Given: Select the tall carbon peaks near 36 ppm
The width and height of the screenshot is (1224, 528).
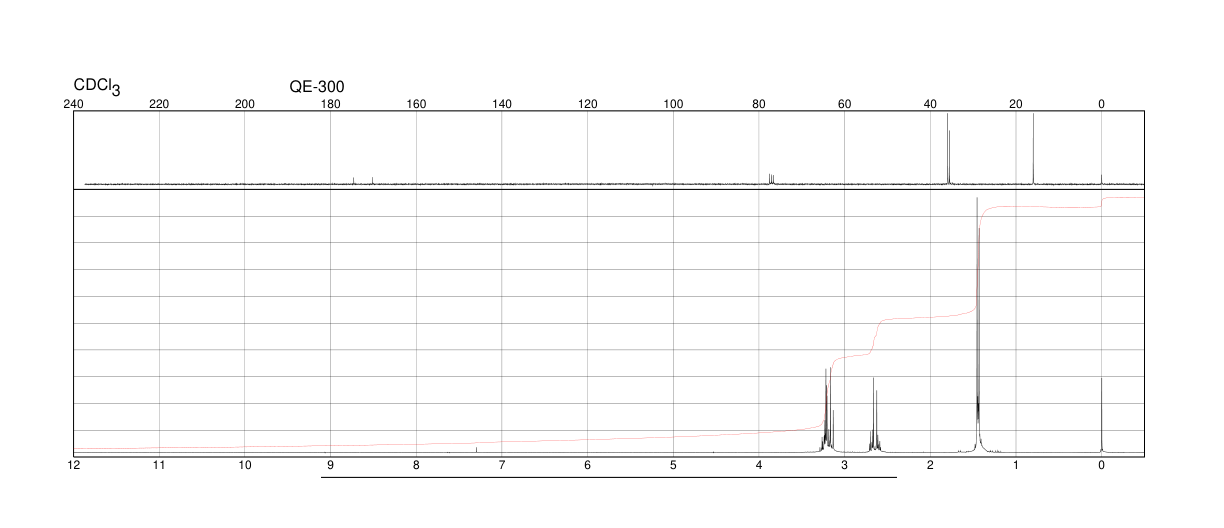Looking at the screenshot, I should (x=948, y=149).
